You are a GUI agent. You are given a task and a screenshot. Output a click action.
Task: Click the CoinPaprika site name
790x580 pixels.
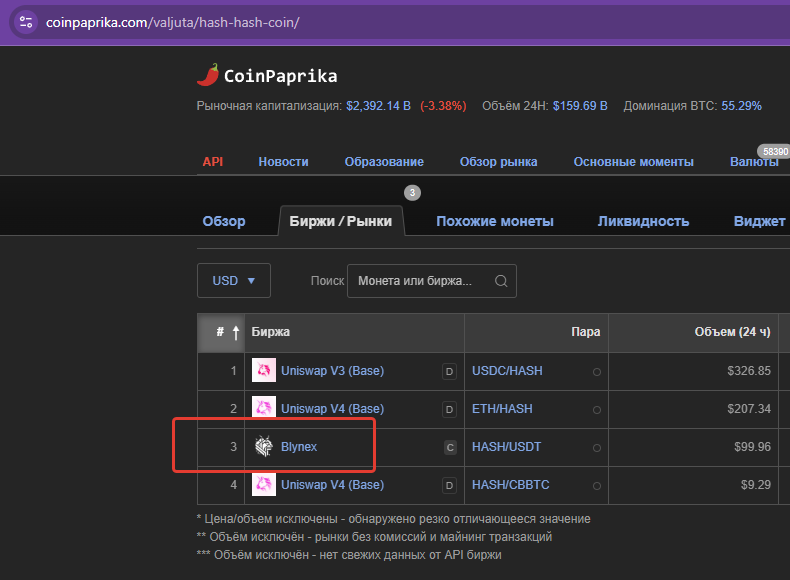click(x=280, y=76)
